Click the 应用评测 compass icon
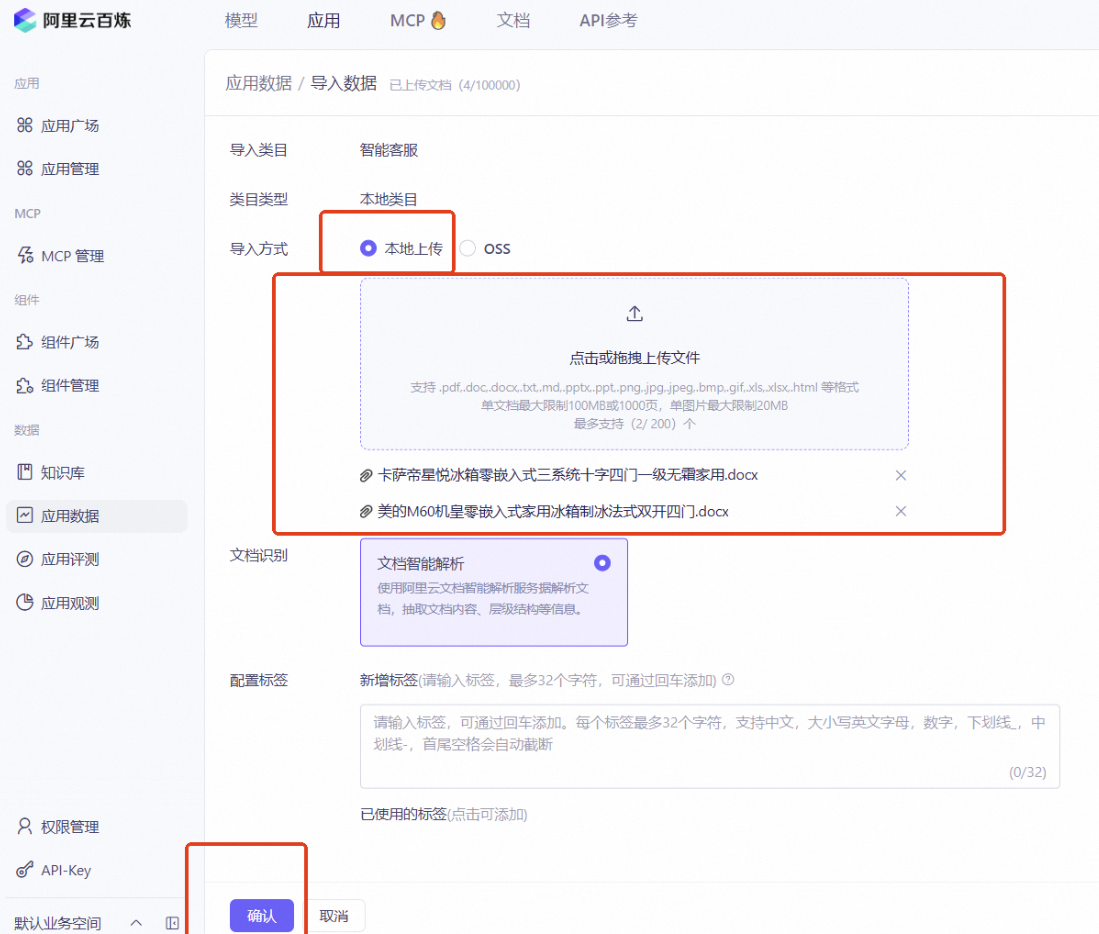This screenshot has width=1099, height=934. 25,559
